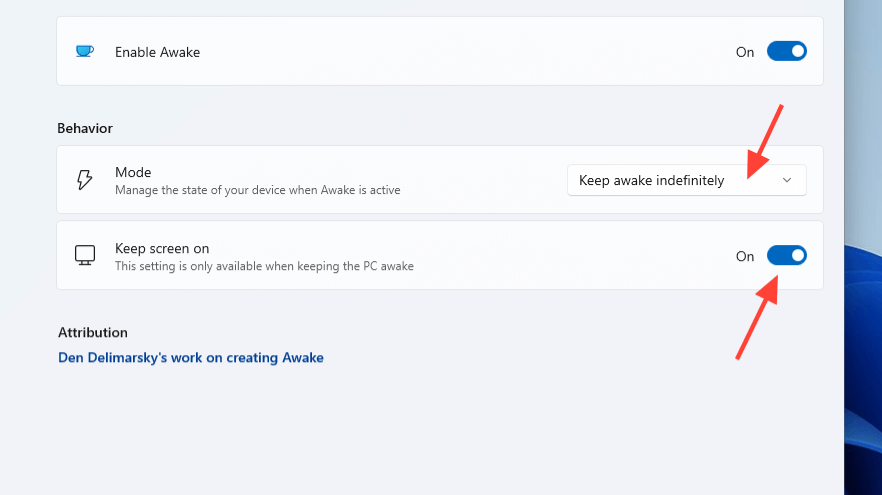
Task: Open Den Delimarsky's work on creating Awake link
Action: [x=191, y=357]
